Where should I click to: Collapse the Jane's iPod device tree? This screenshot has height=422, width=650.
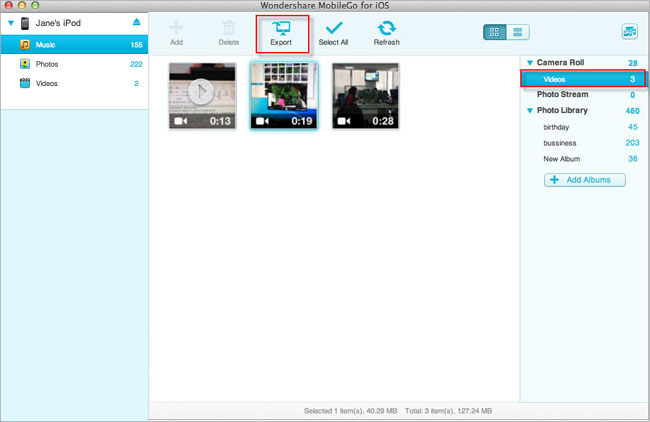11,23
